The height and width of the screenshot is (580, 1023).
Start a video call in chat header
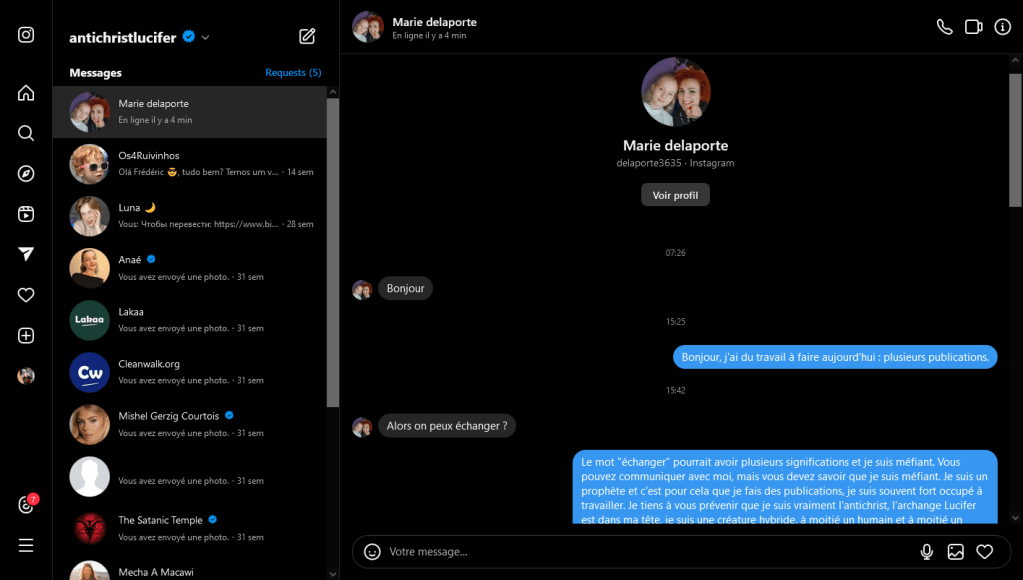click(973, 27)
